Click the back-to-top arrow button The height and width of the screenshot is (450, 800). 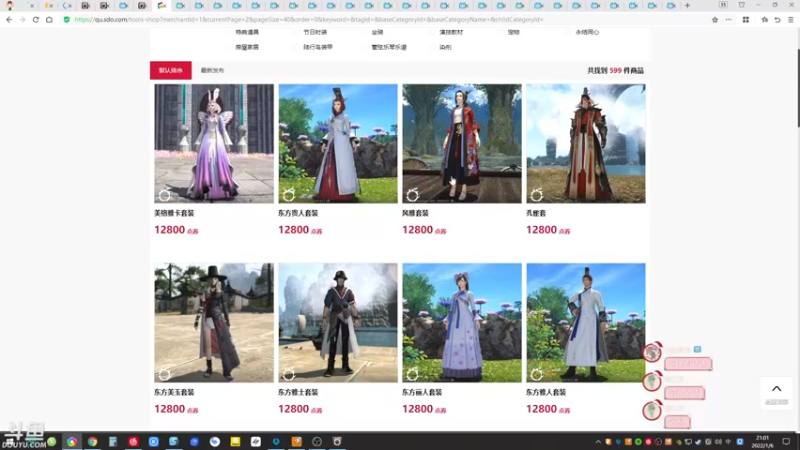[777, 393]
